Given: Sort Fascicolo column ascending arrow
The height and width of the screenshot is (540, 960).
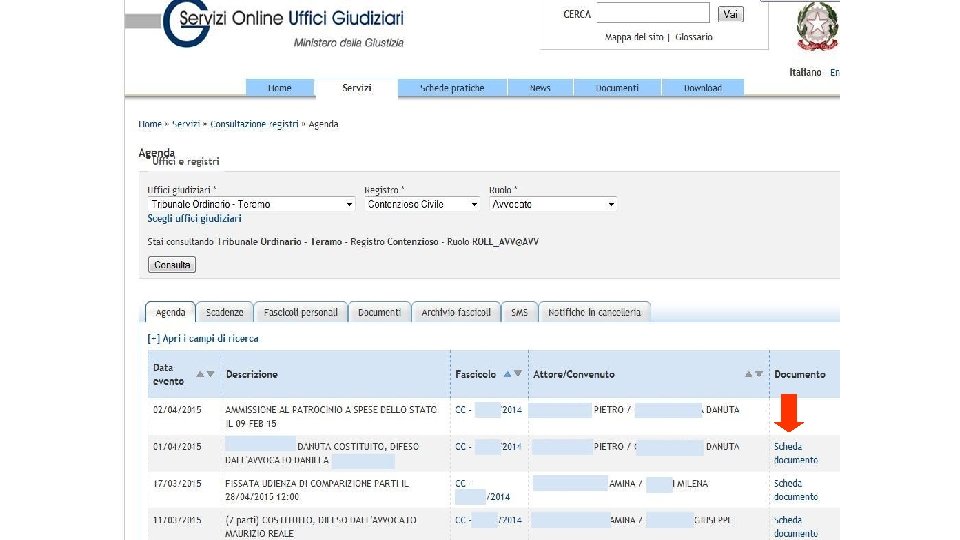Looking at the screenshot, I should click(x=507, y=374).
